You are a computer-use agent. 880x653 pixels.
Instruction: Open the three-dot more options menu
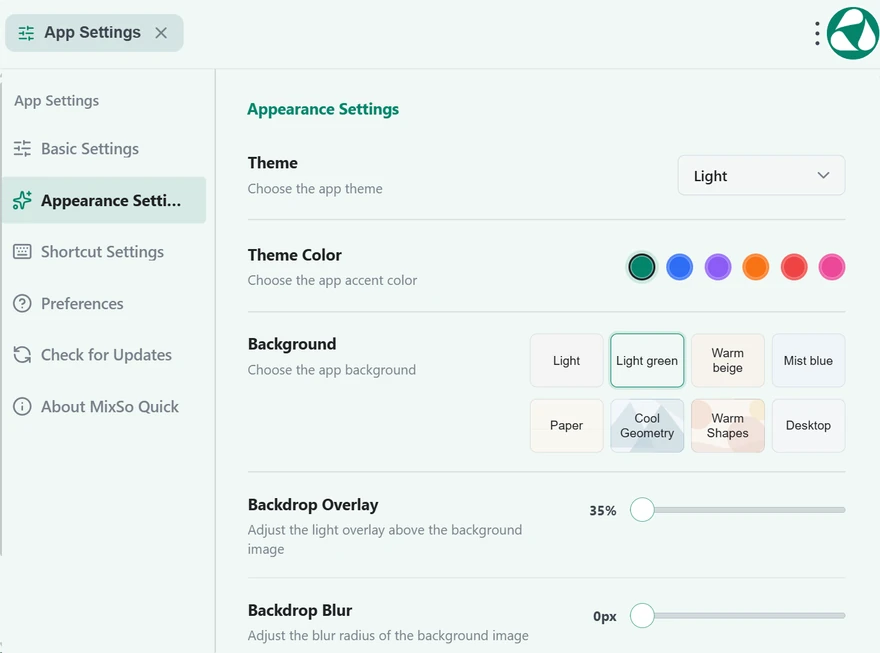[x=817, y=34]
